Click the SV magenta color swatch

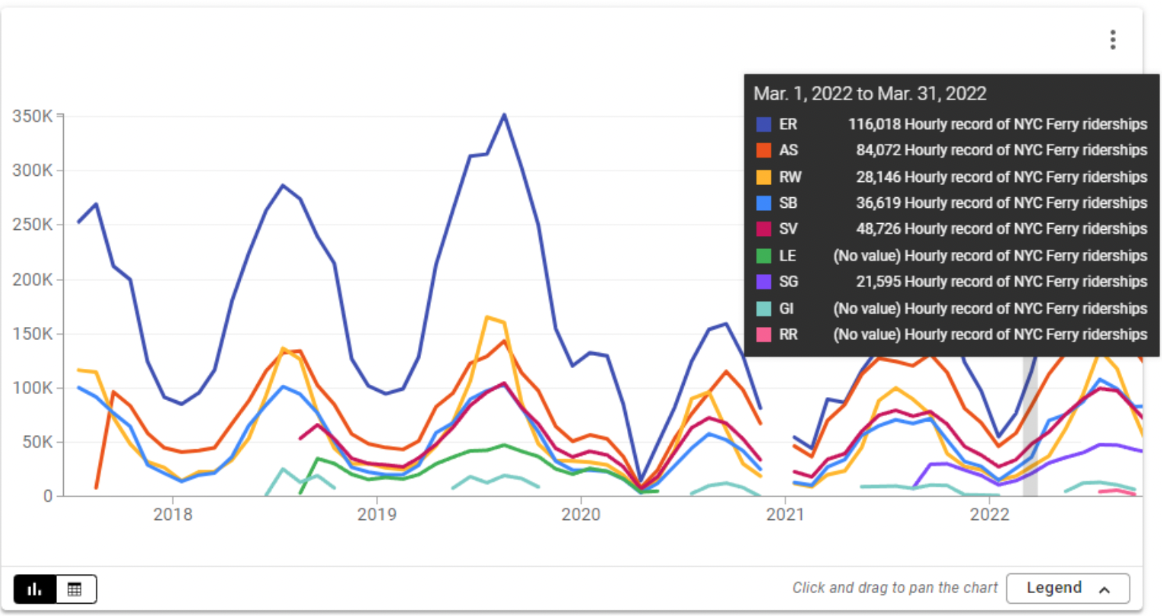[765, 229]
